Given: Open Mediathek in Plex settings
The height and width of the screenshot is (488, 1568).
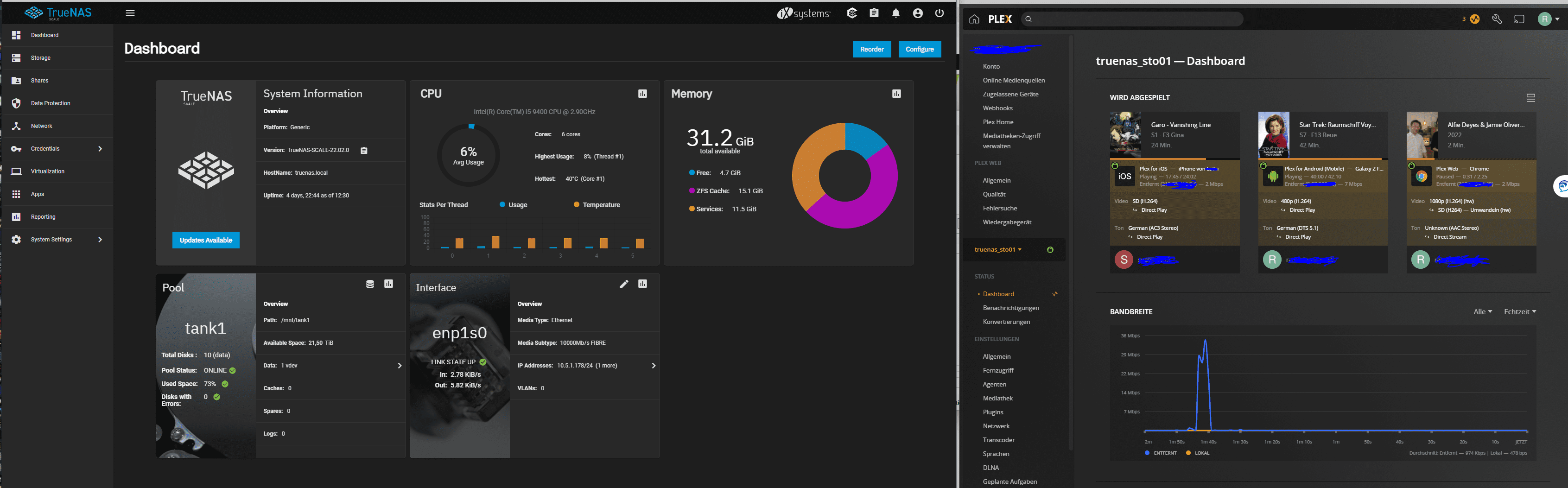Looking at the screenshot, I should [x=997, y=399].
